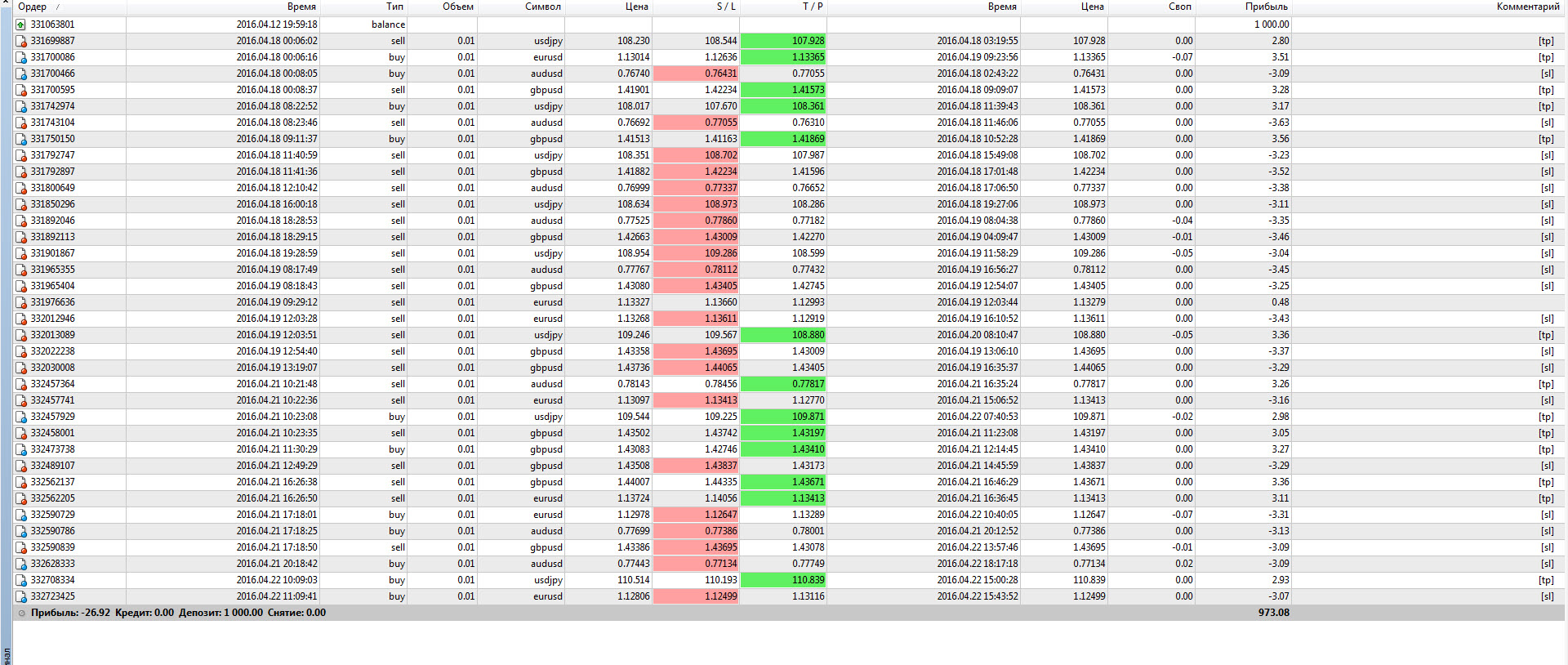Viewport: 1568px width, 665px height.
Task: Select the order icon for 331976636
Action: (x=21, y=302)
